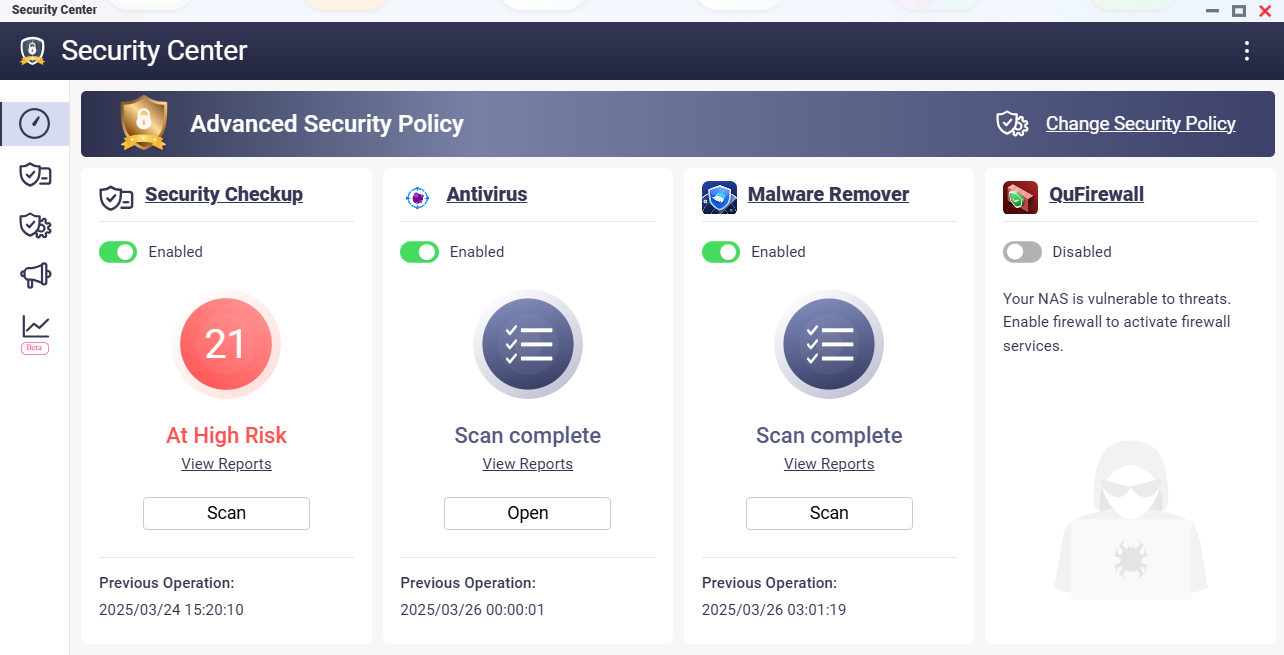The width and height of the screenshot is (1284, 655).
Task: Open the Change Security Policy link
Action: point(1140,123)
